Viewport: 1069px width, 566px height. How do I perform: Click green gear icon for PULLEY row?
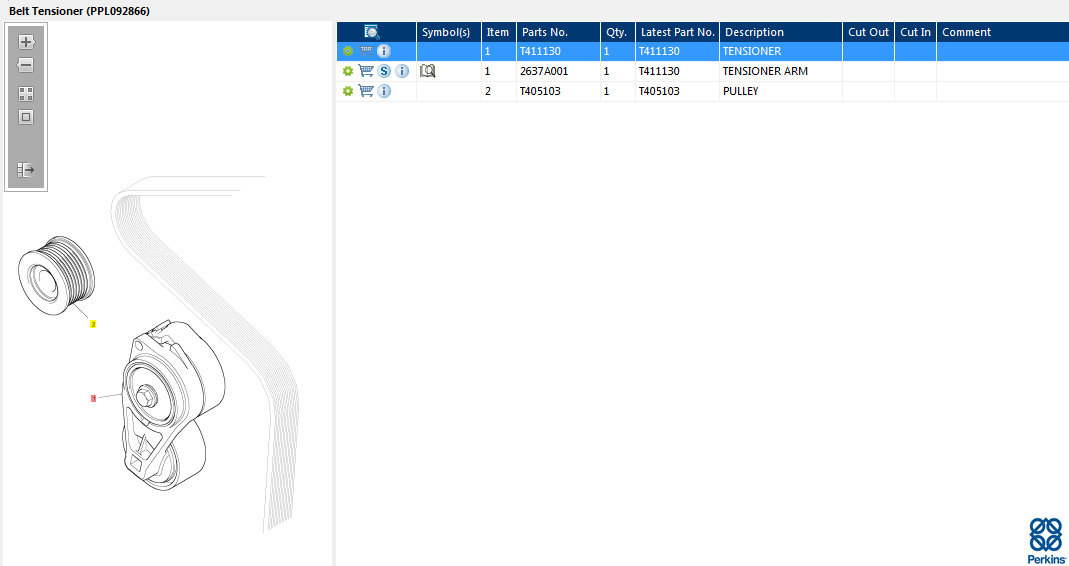click(x=348, y=91)
